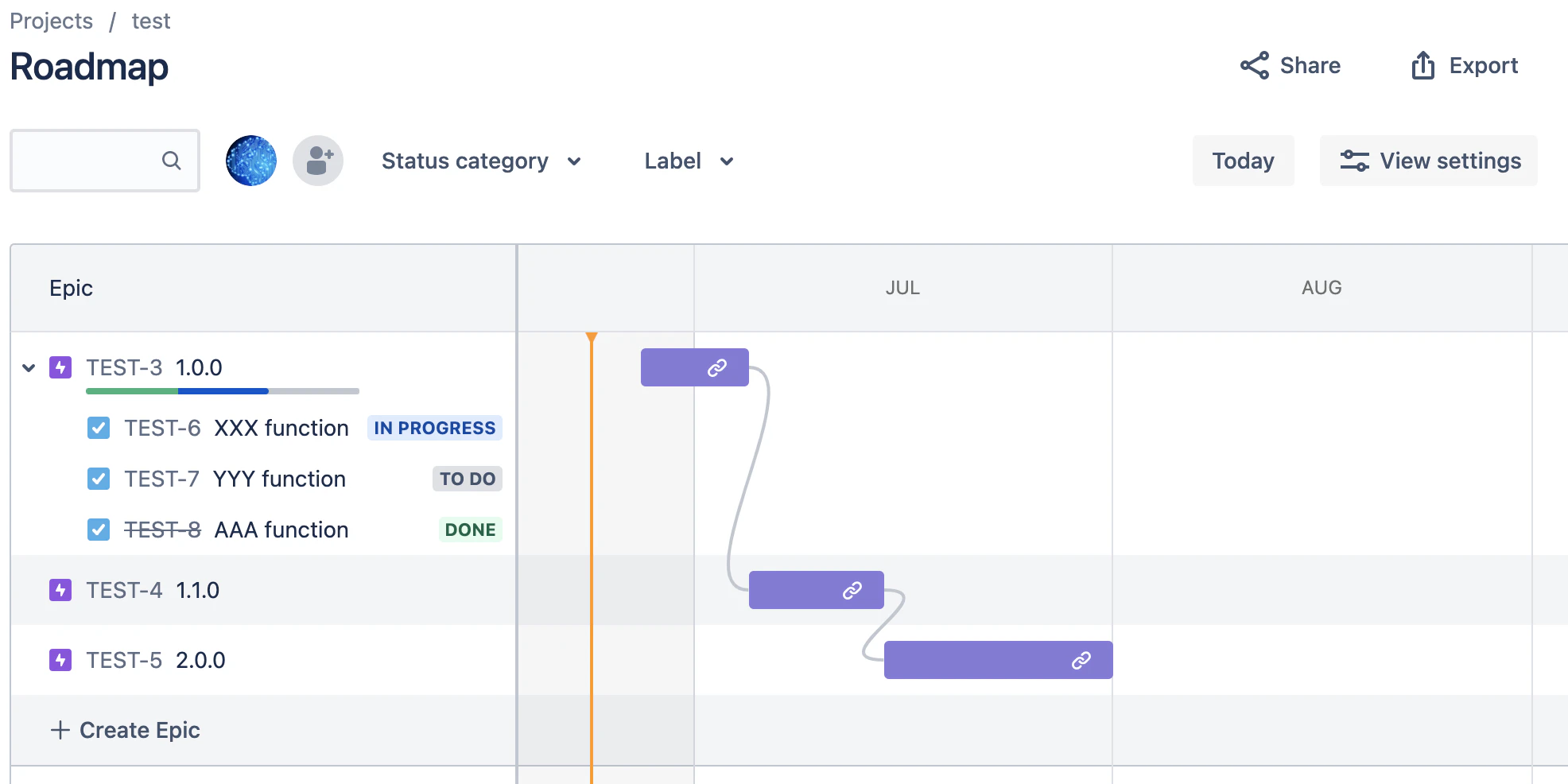
Task: Click the TEST-3 epic progress bar
Action: pos(223,391)
